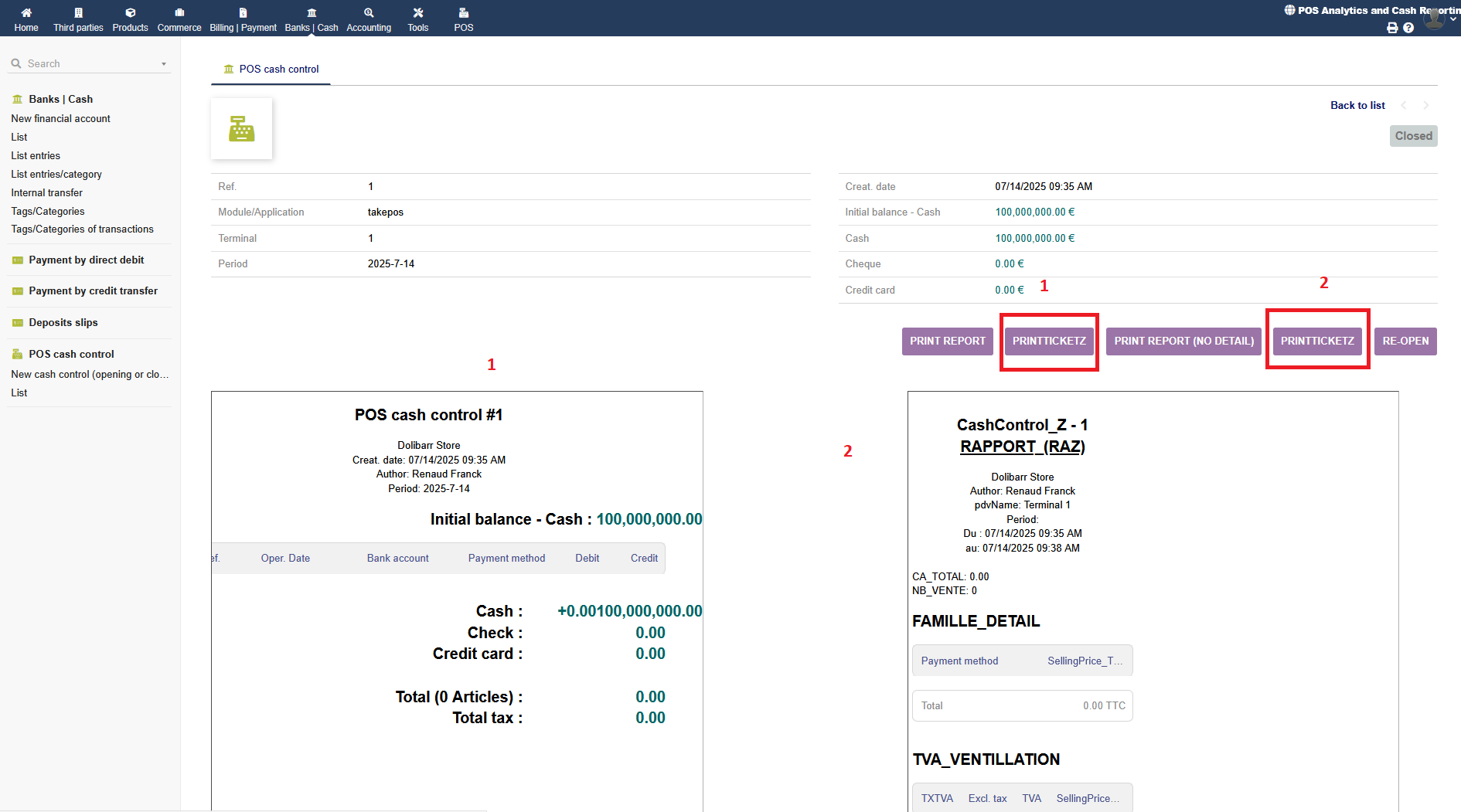Open the Third parties module icon
1461x812 pixels.
click(78, 13)
